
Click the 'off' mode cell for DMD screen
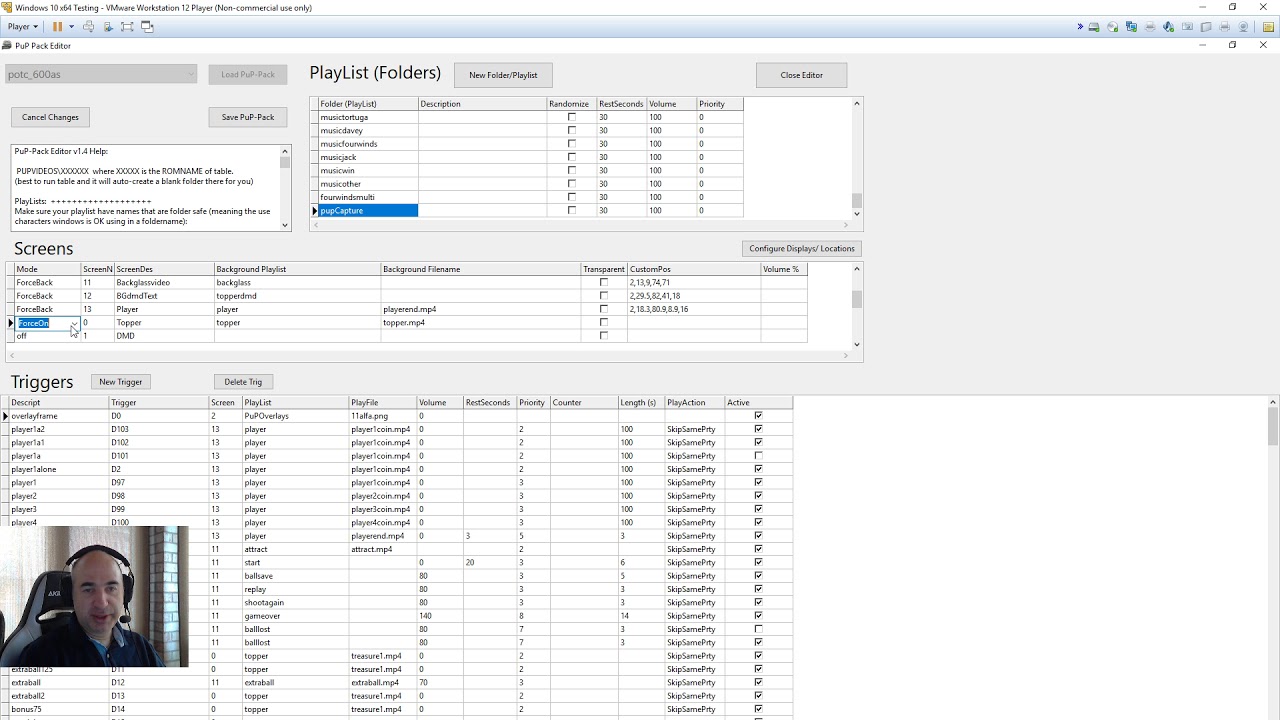(x=47, y=336)
